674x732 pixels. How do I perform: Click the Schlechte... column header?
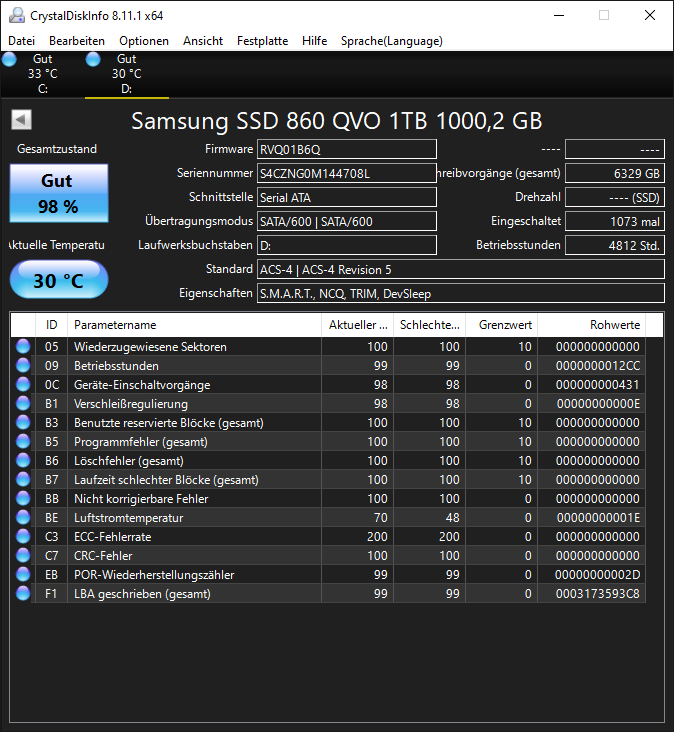point(429,325)
